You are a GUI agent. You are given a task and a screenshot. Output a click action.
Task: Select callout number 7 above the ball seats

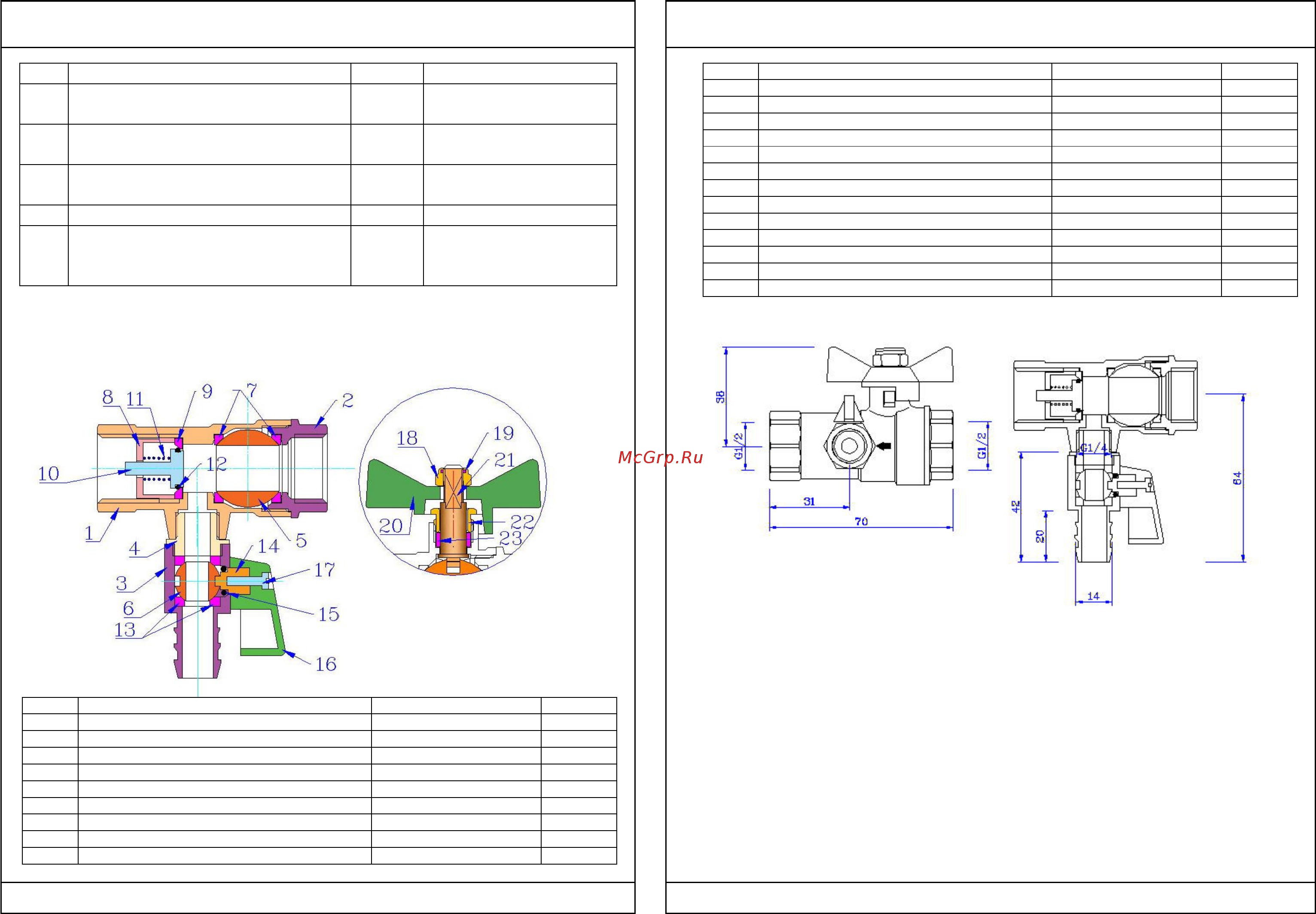[x=251, y=391]
